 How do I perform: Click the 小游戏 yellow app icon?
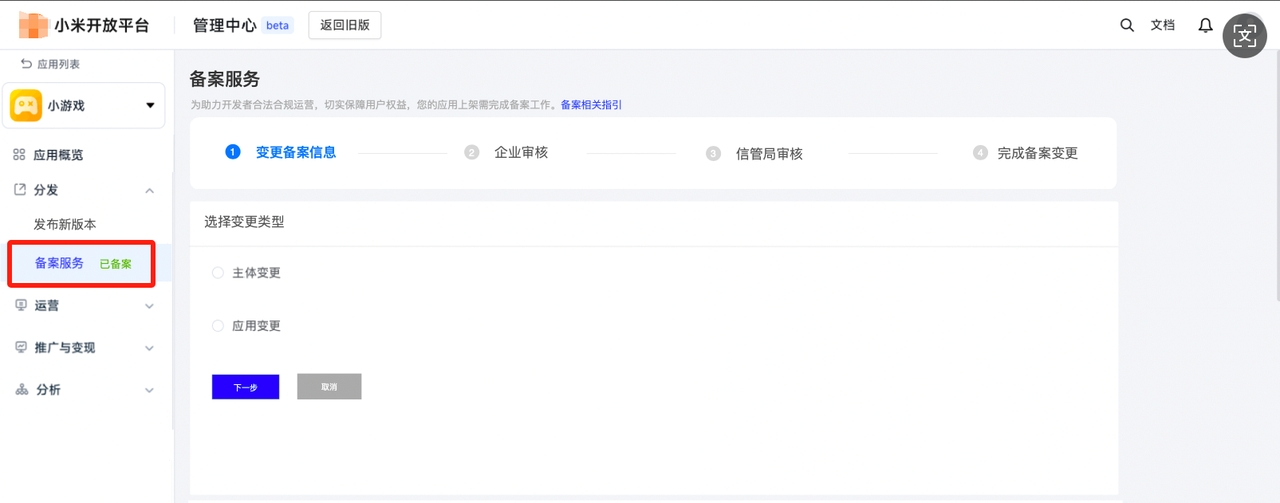26,105
